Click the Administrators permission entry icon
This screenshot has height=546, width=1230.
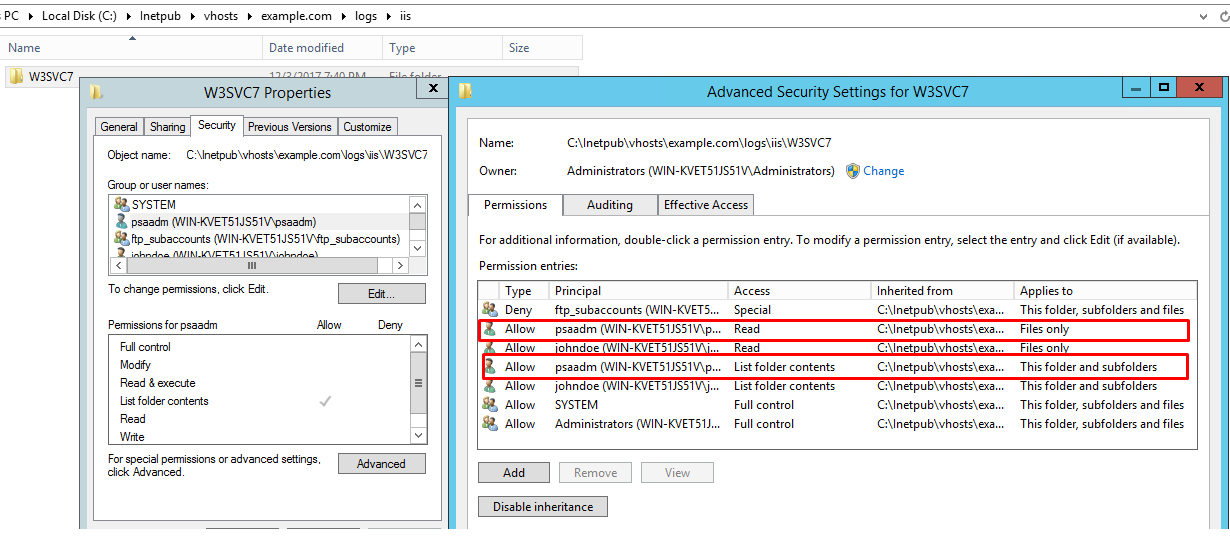coord(489,424)
